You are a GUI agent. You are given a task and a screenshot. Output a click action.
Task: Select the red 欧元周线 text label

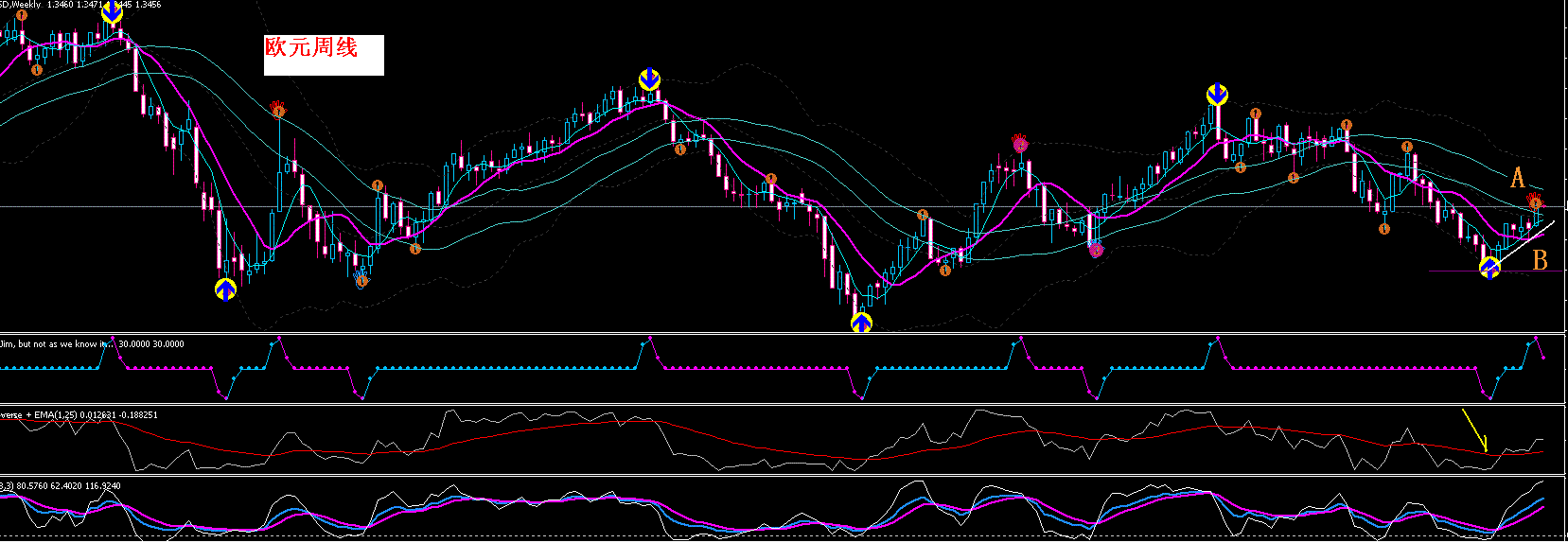point(311,47)
